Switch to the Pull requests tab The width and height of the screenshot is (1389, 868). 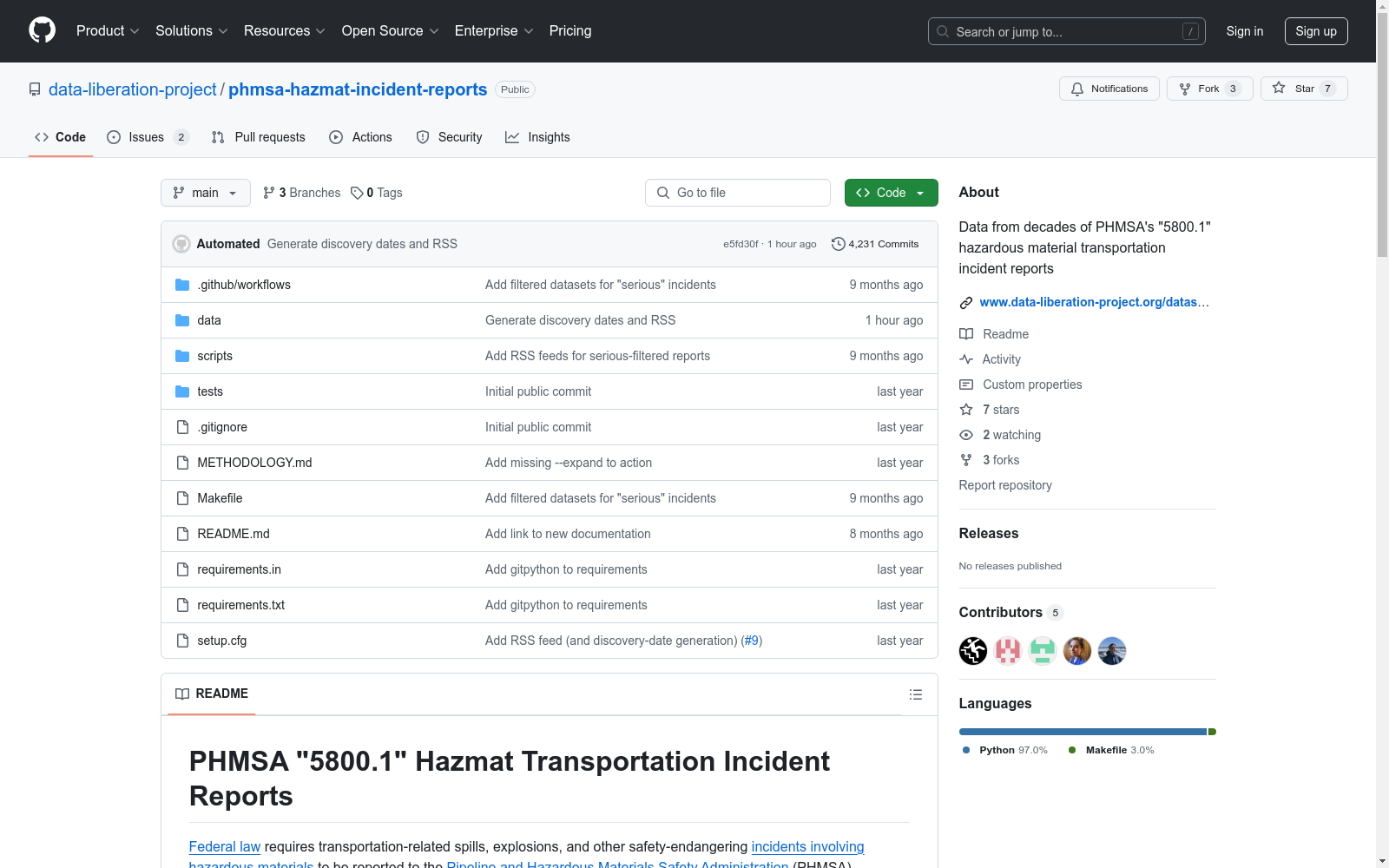pos(259,137)
